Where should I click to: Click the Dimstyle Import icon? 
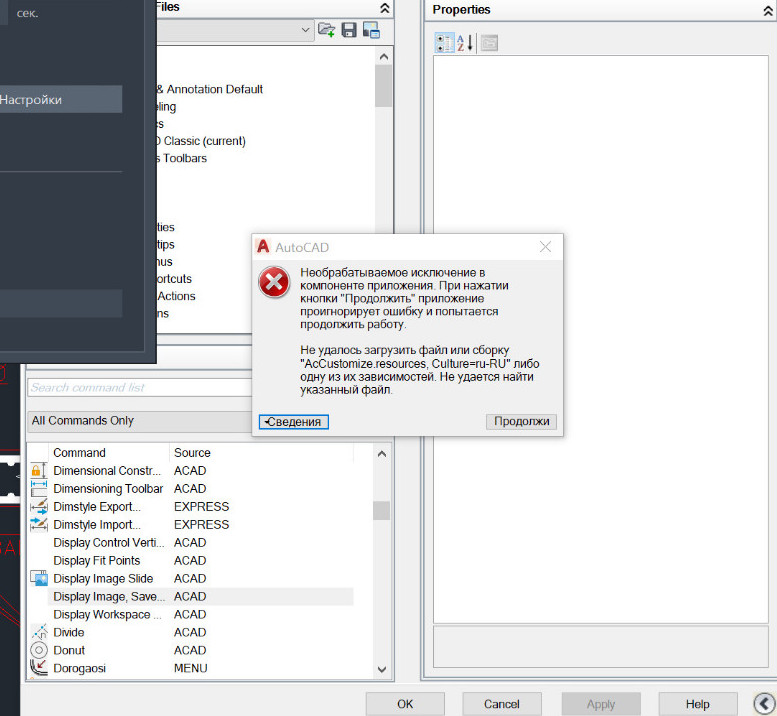39,524
